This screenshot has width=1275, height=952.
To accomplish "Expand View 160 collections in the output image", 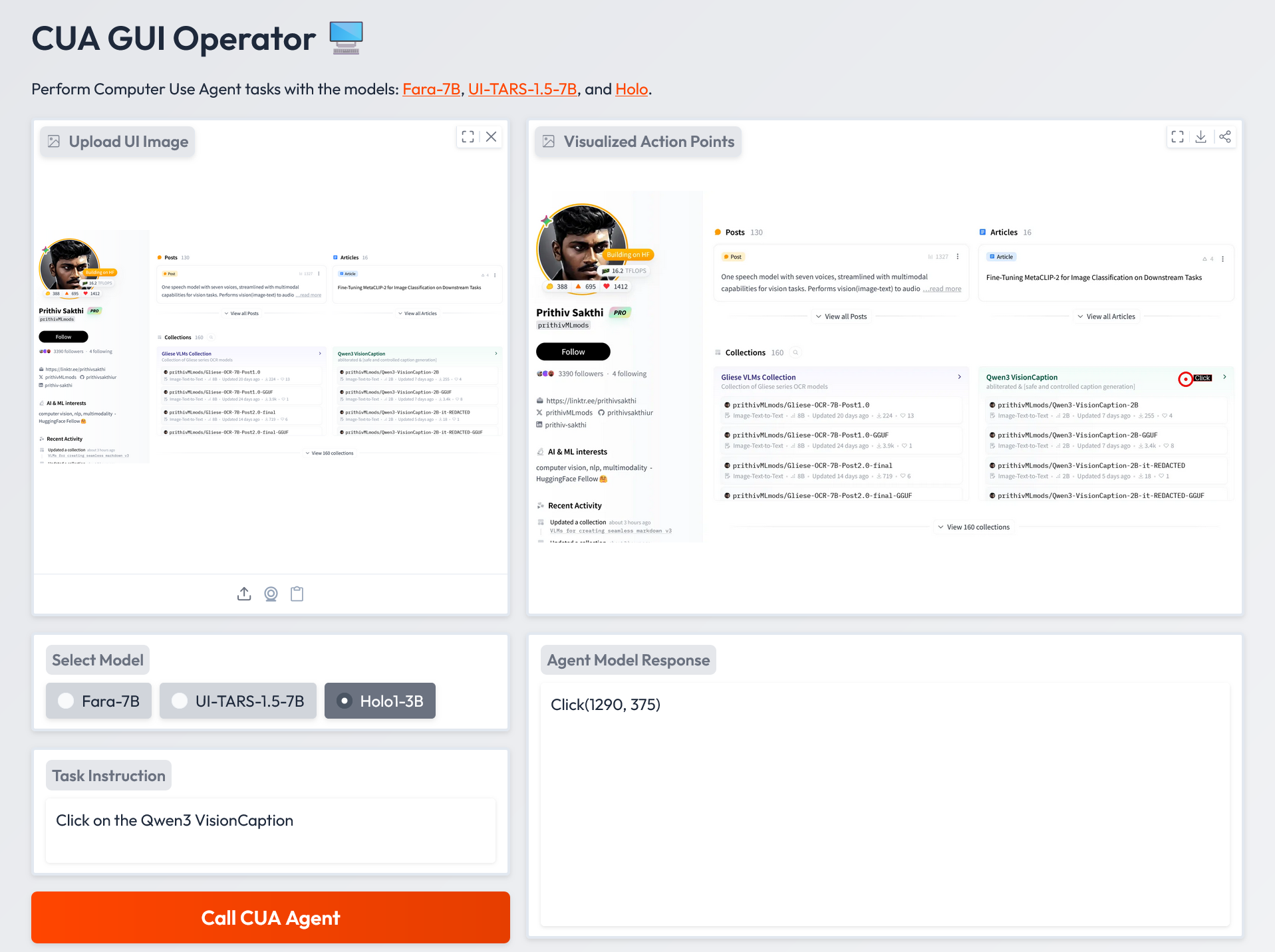I will pyautogui.click(x=974, y=527).
